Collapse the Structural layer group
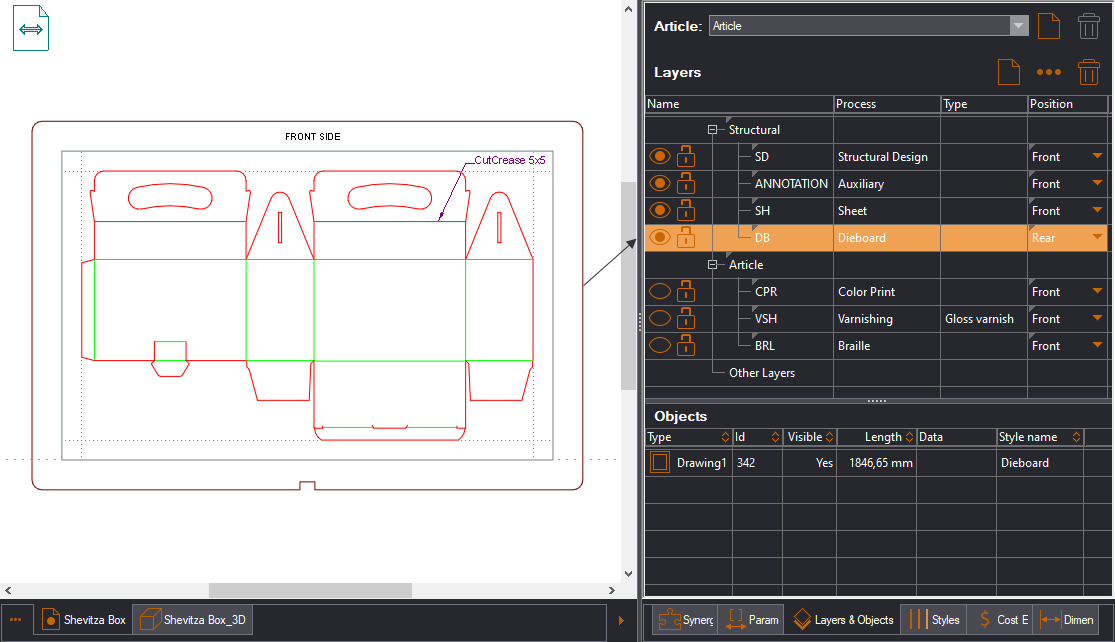This screenshot has width=1115, height=642. click(x=712, y=129)
